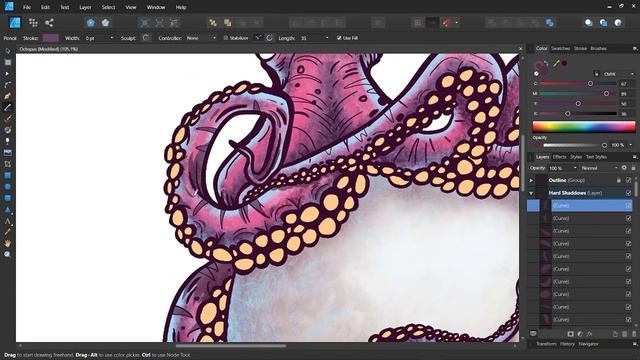The image size is (640, 360).
Task: Open the Length dropdown arrow
Action: 327,38
